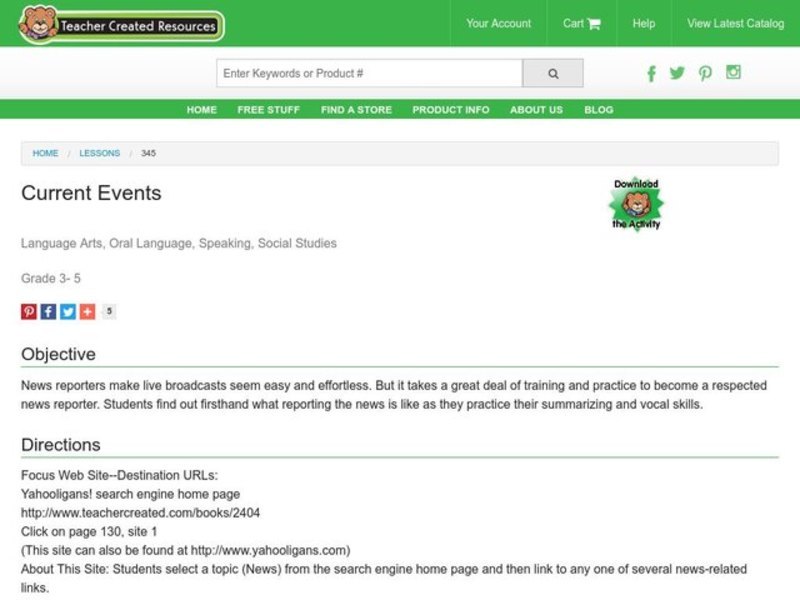This screenshot has height=600, width=800.
Task: Open the Help page link
Action: click(x=644, y=23)
